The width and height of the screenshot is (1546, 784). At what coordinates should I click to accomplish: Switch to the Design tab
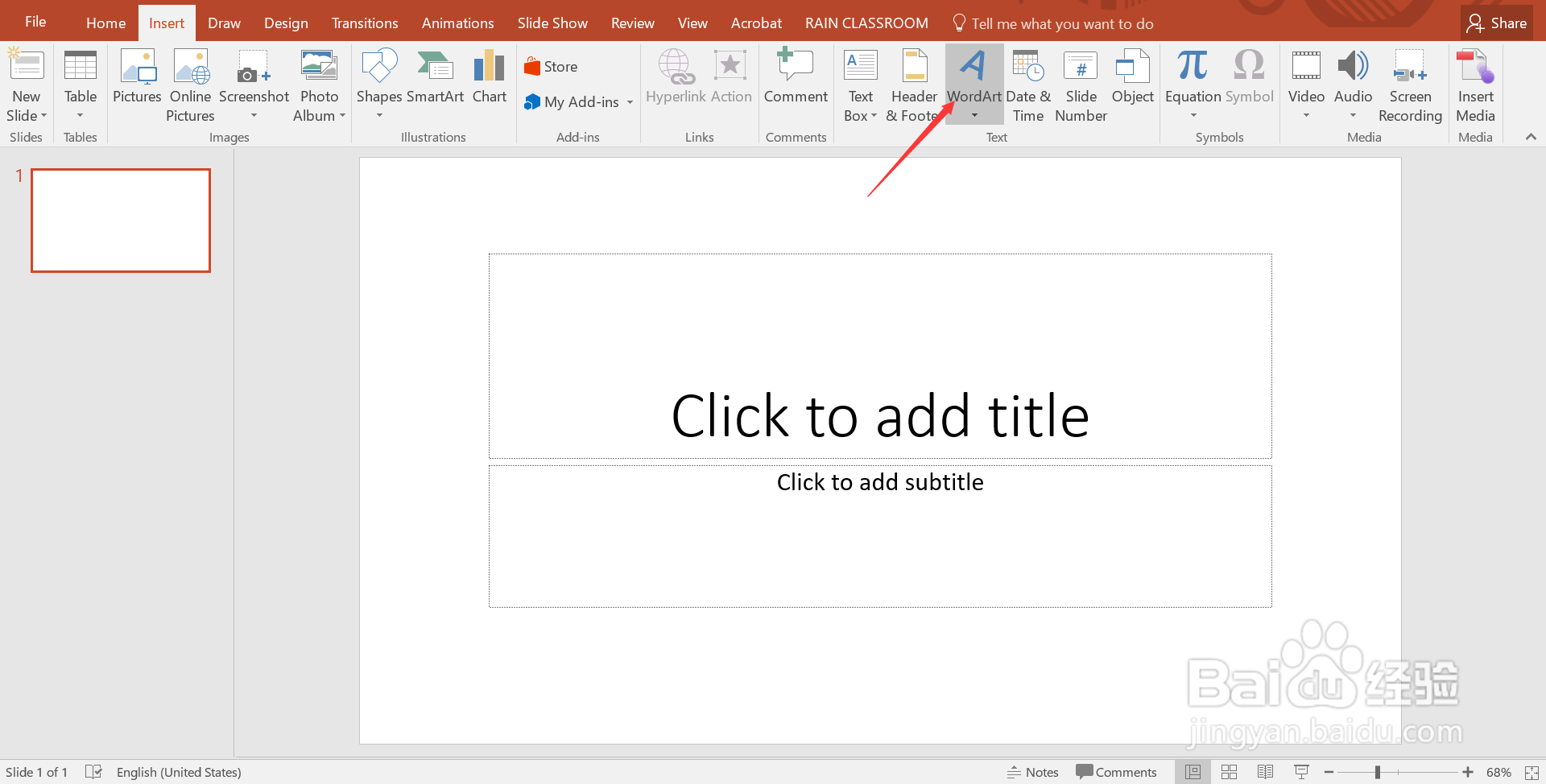tap(286, 23)
